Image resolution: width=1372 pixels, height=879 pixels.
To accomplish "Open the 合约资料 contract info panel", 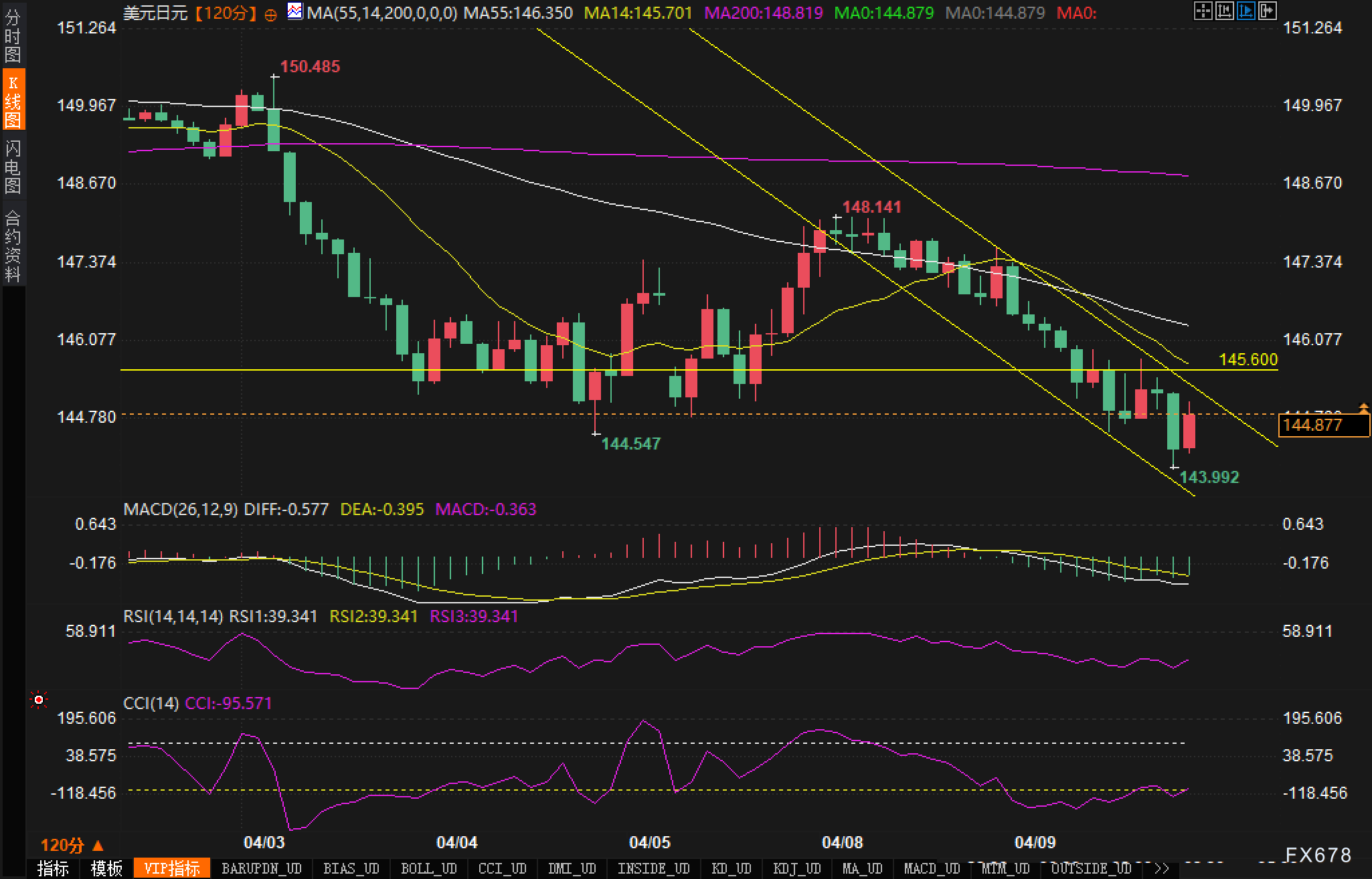I will [13, 246].
